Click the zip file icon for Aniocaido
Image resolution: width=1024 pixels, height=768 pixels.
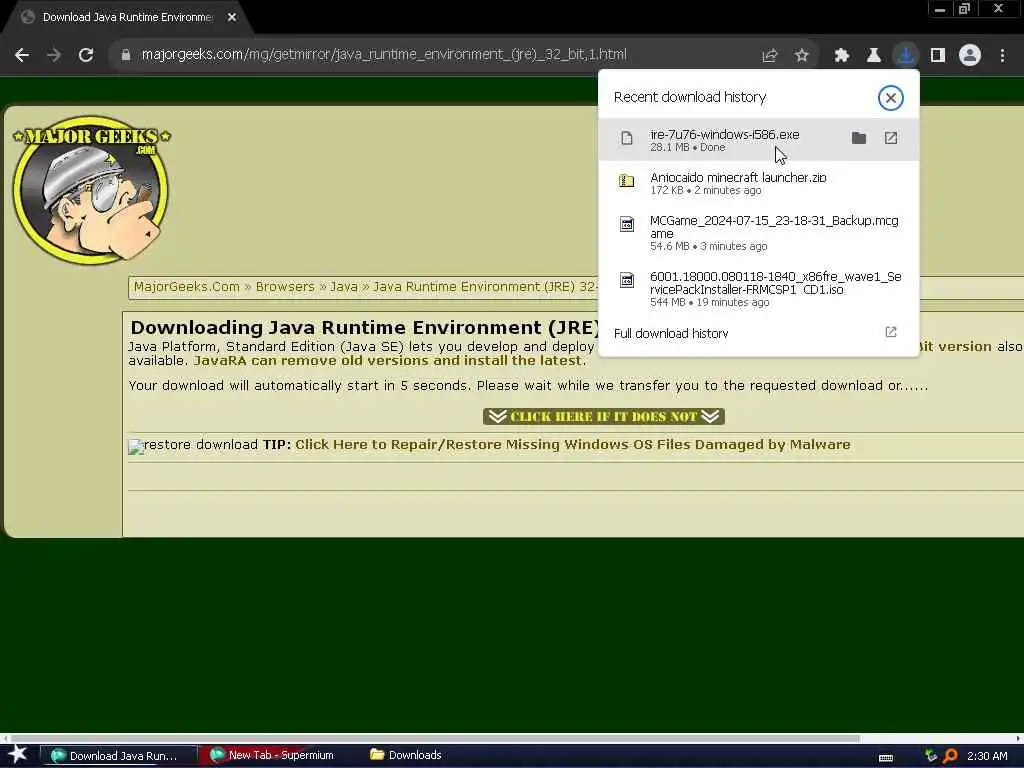[x=626, y=181]
